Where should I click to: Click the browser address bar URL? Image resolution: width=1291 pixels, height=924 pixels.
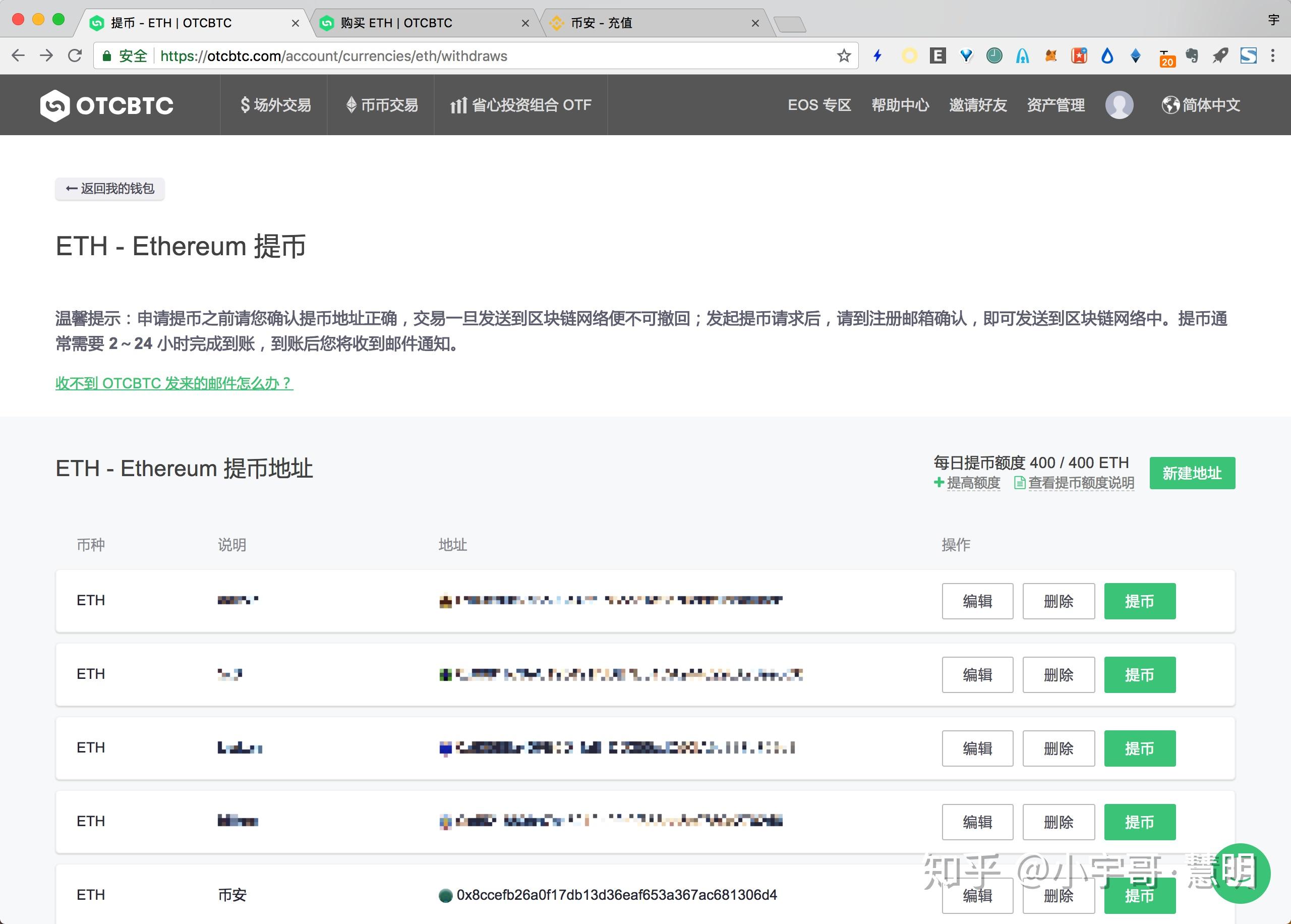(333, 56)
